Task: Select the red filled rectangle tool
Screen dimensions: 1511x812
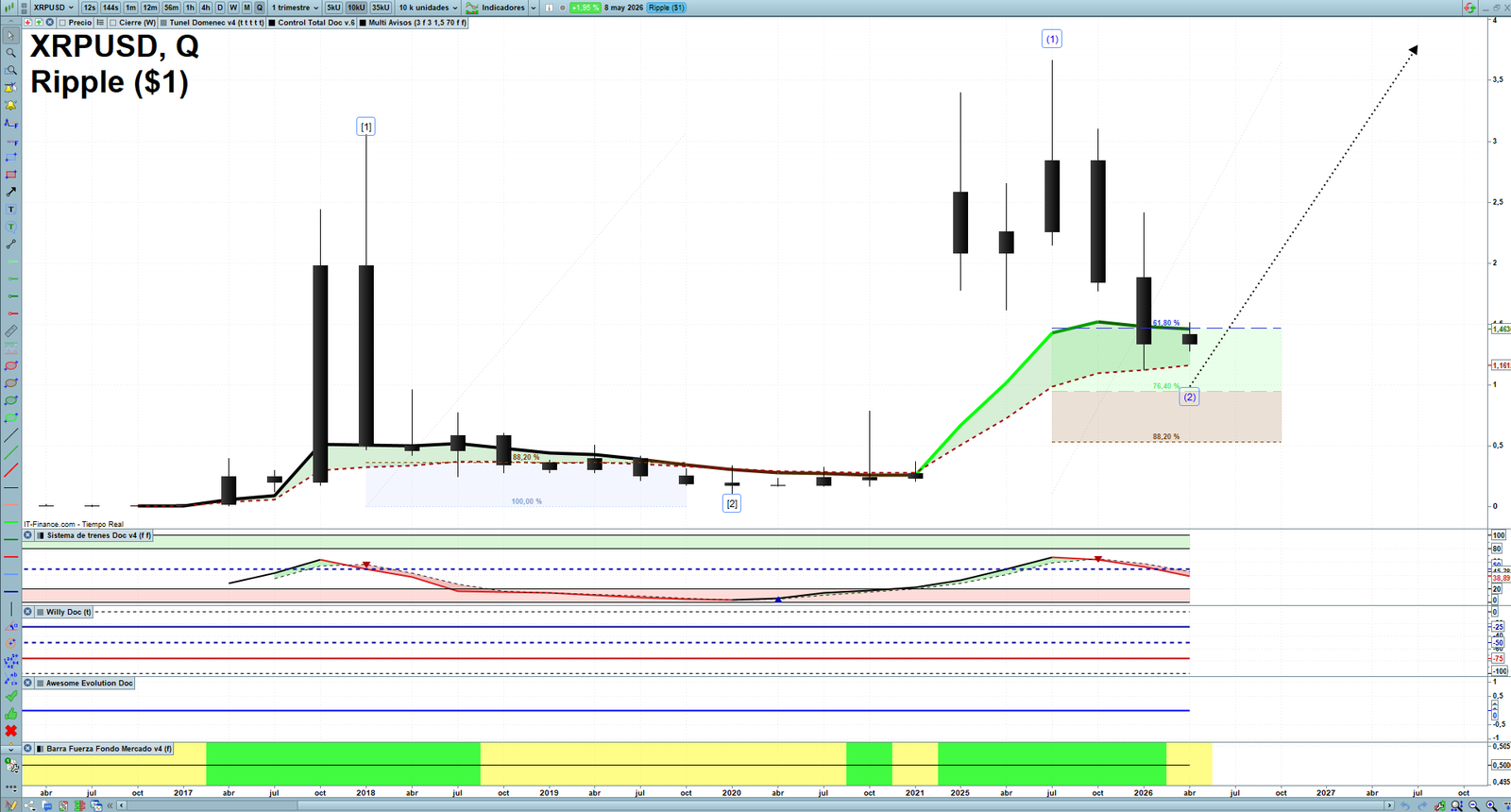Action: (x=11, y=175)
